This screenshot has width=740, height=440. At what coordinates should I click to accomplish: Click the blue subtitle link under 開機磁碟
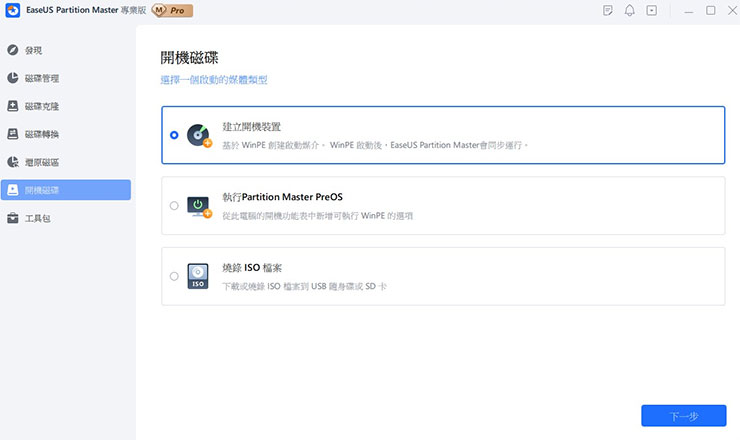click(214, 80)
